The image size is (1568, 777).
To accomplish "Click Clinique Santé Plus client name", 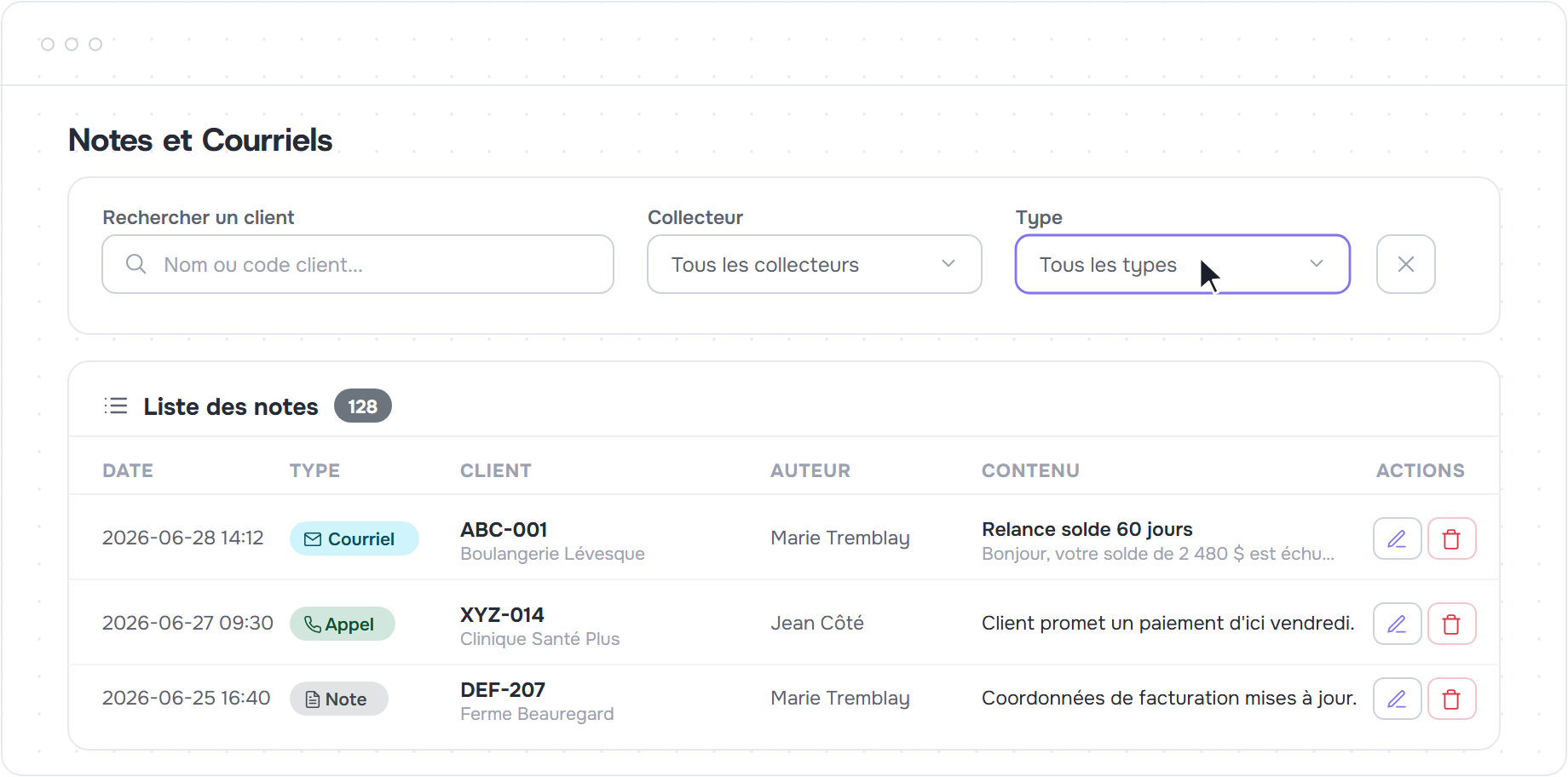I will point(540,639).
